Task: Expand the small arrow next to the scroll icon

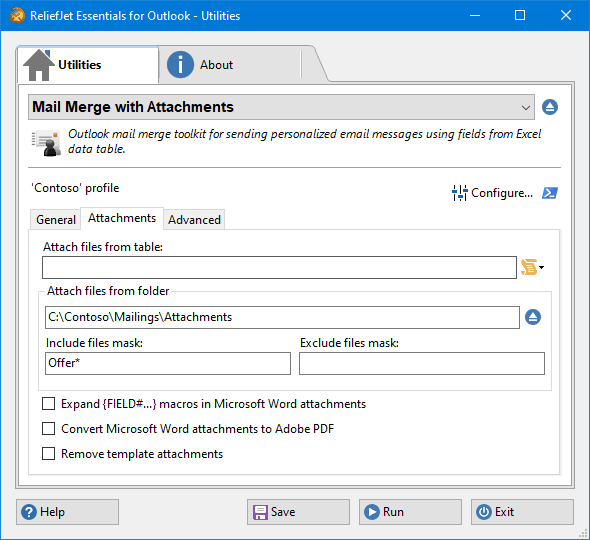Action: pos(541,267)
